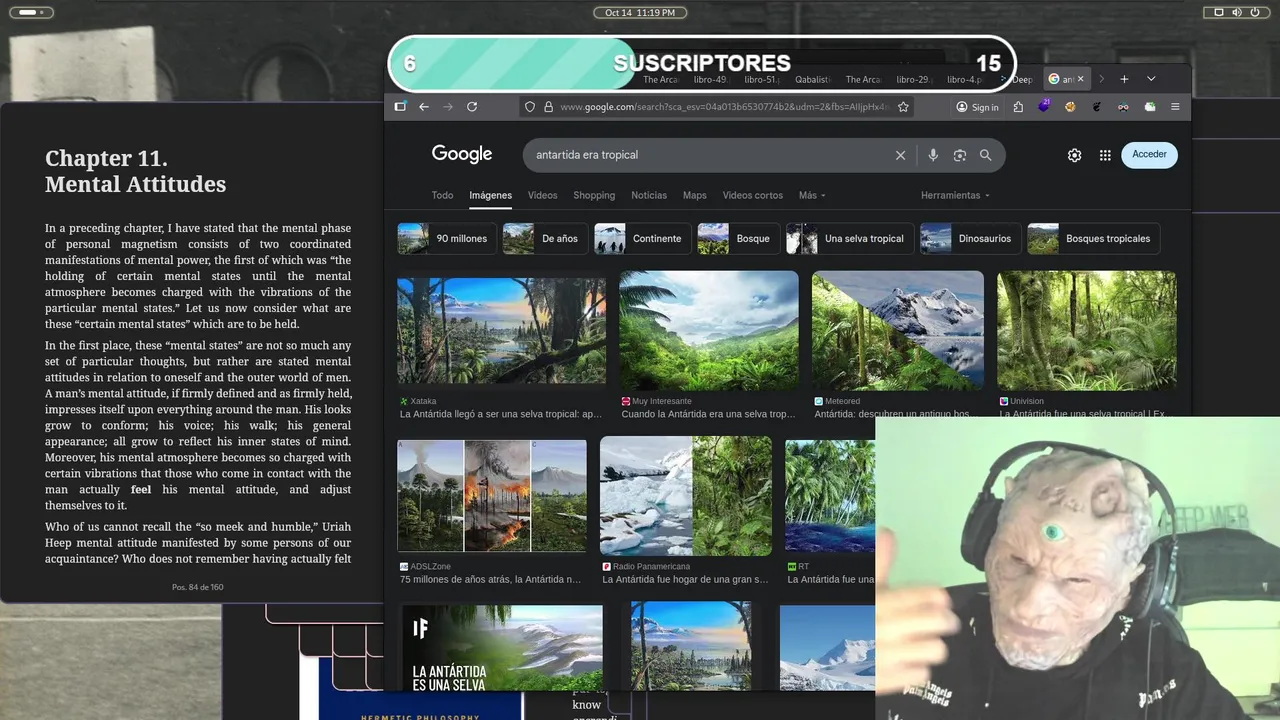
Task: Filter images by Dinosaurios chip
Action: [x=970, y=239]
